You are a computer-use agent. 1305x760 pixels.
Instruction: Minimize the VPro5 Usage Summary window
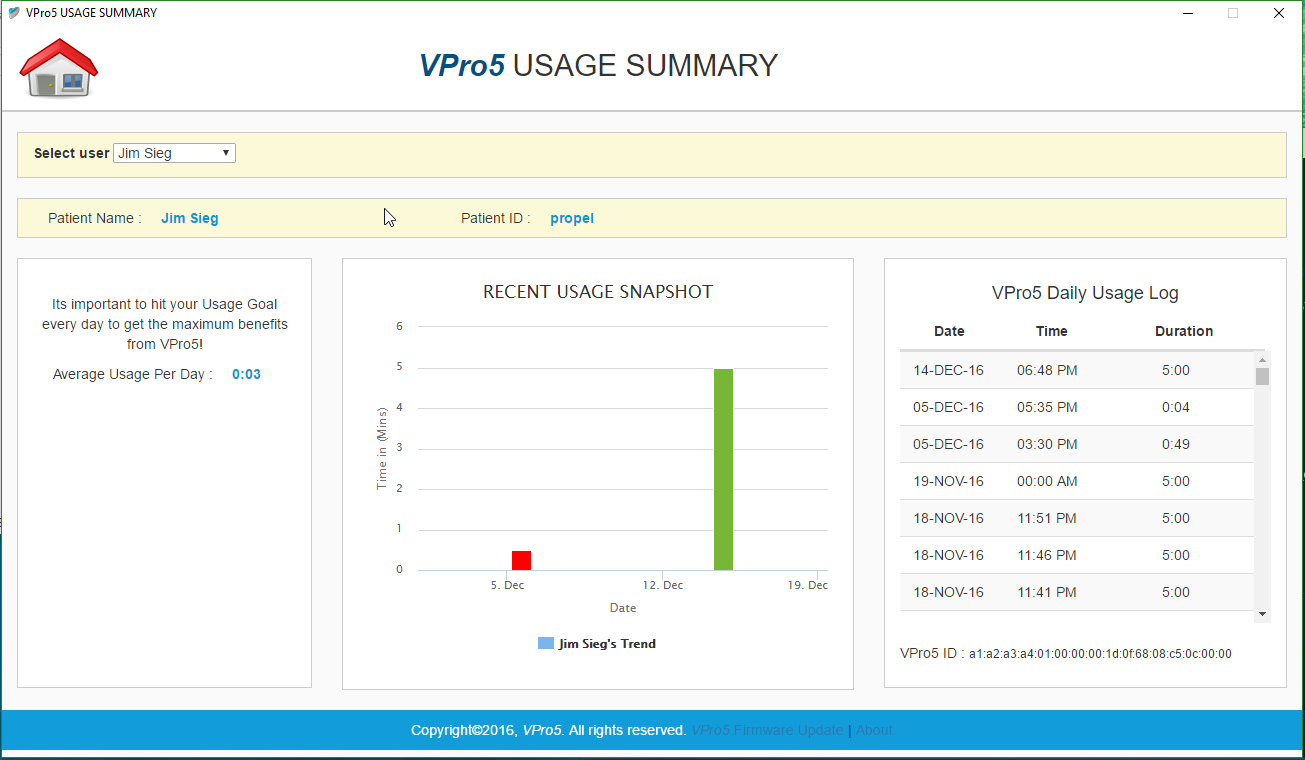click(1188, 13)
